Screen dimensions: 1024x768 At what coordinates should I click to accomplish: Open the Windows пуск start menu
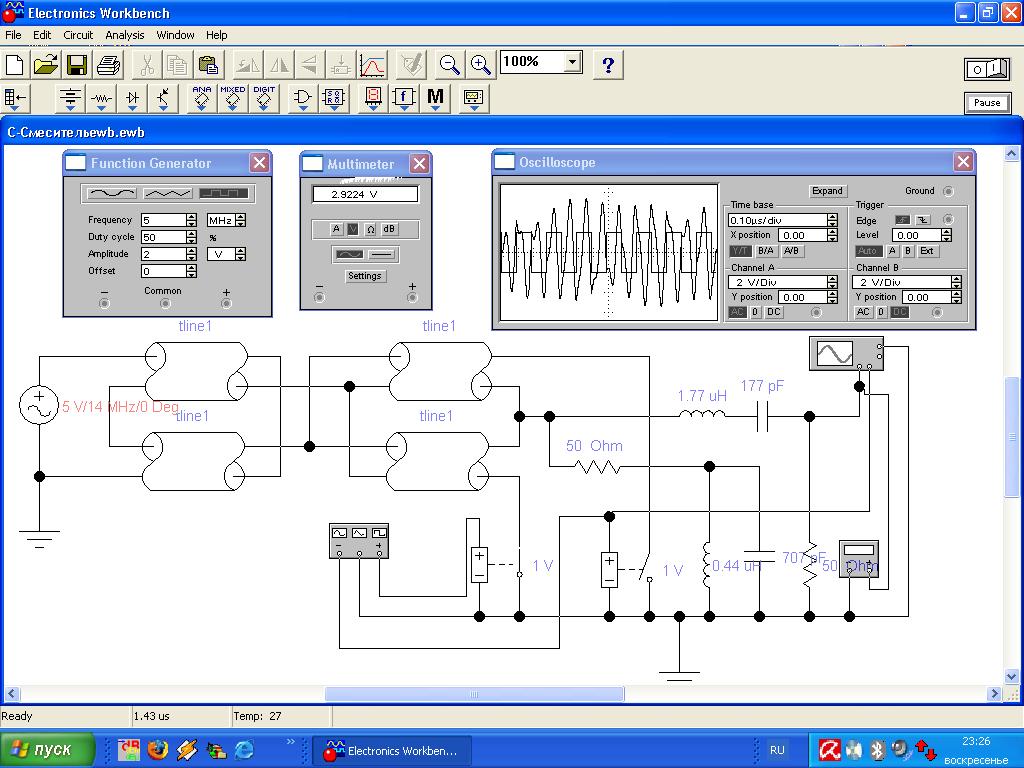[x=48, y=750]
